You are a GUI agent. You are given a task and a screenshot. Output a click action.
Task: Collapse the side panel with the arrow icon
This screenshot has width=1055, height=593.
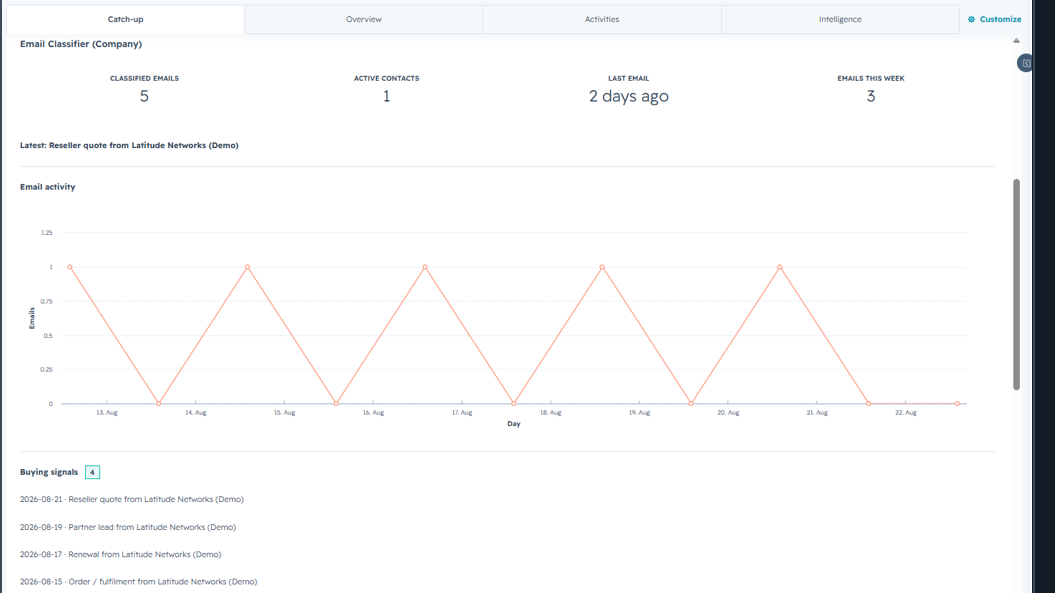click(x=1025, y=63)
